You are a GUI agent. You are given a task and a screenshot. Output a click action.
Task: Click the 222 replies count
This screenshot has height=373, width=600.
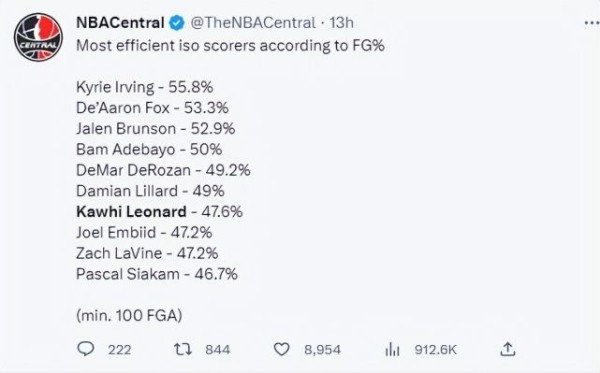119,350
